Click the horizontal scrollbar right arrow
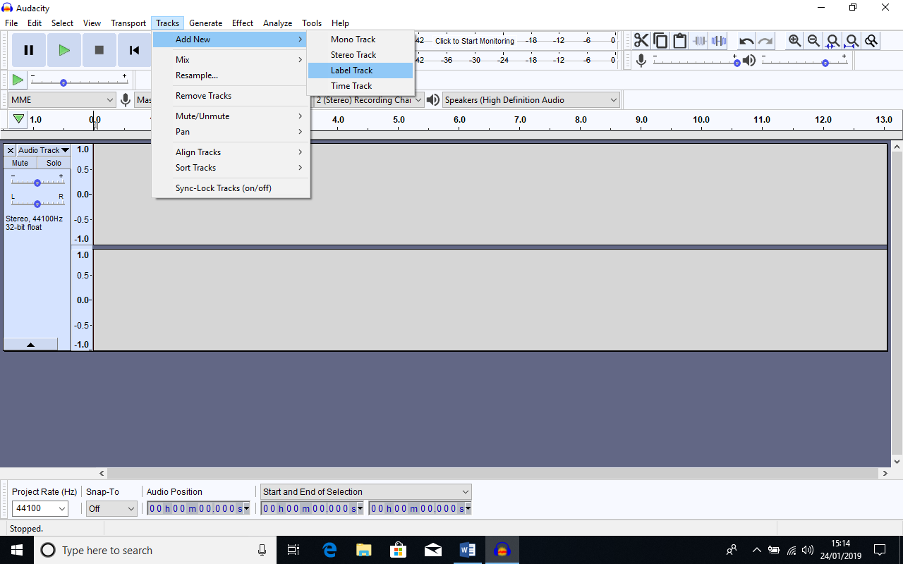 (x=885, y=473)
